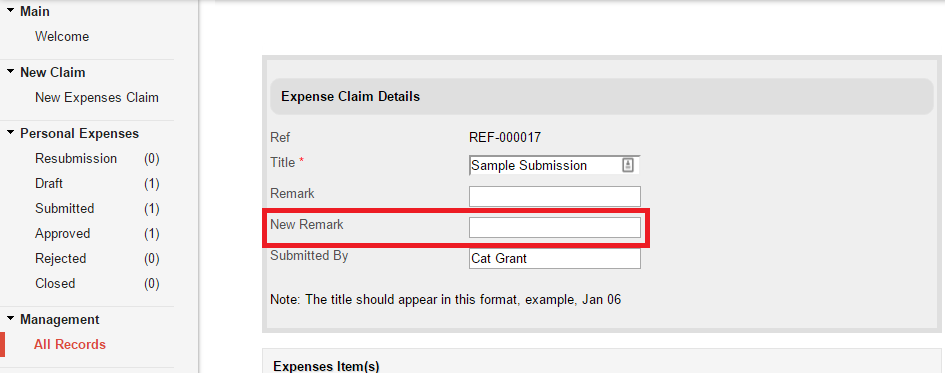The image size is (945, 373).
Task: Collapse the New Claim section arrow
Action: (x=10, y=71)
